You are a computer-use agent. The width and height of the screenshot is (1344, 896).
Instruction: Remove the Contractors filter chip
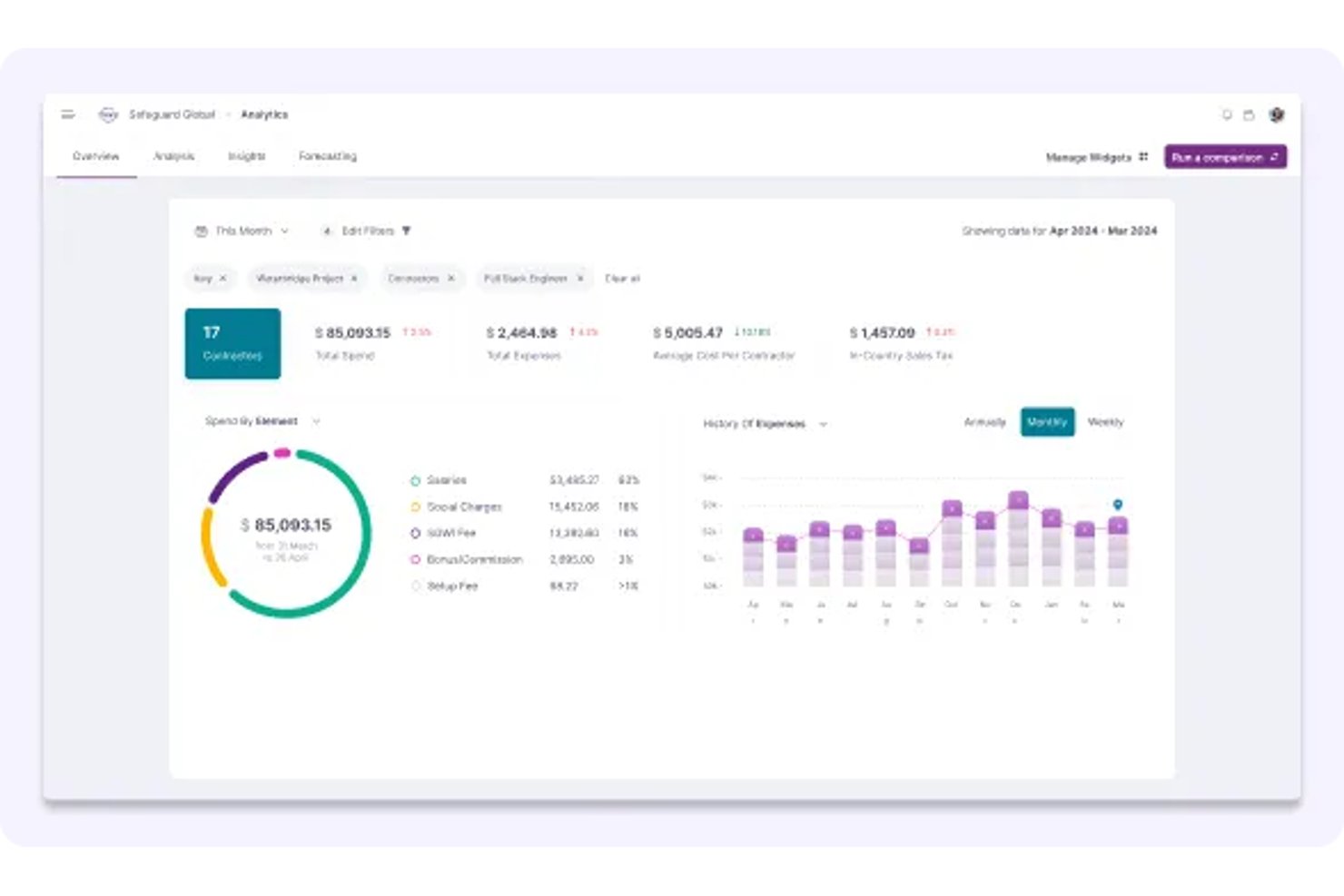[450, 279]
